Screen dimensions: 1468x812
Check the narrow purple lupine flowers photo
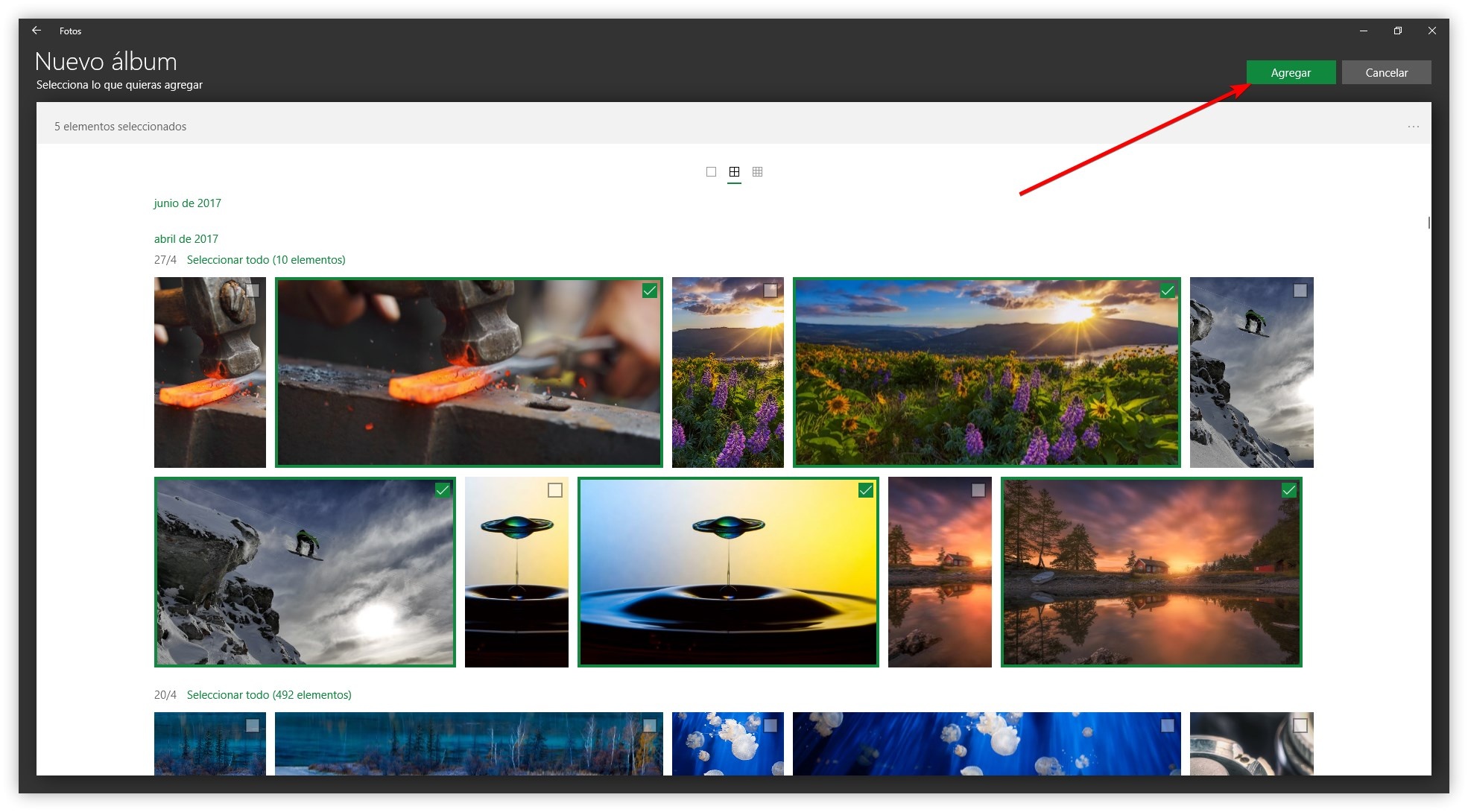point(770,291)
